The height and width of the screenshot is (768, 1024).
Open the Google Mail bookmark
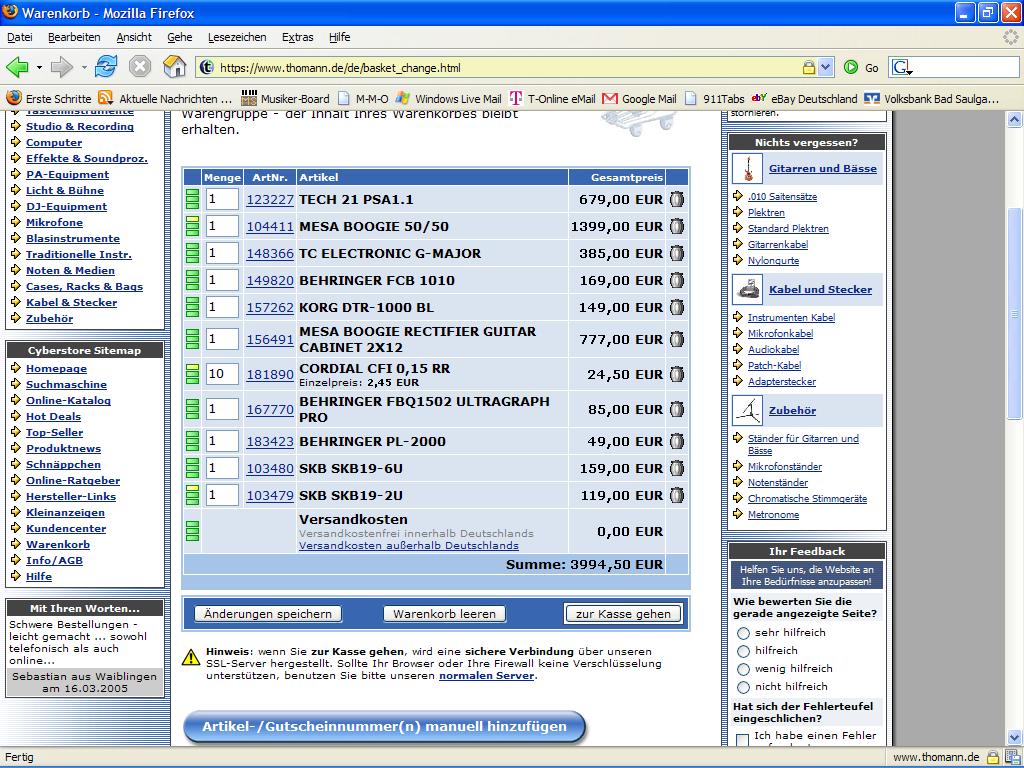pos(639,99)
